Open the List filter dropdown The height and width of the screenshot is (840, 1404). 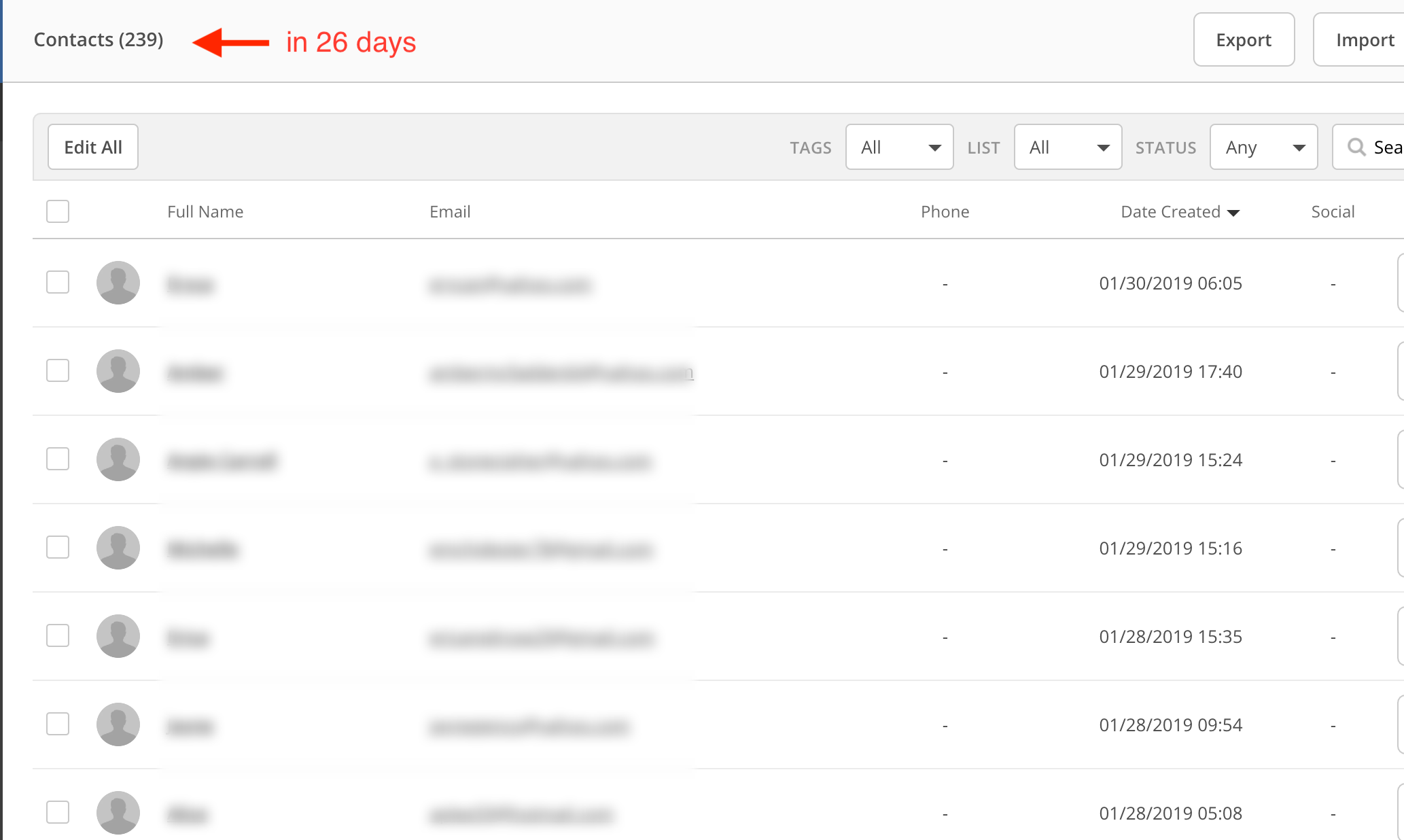pyautogui.click(x=1068, y=147)
